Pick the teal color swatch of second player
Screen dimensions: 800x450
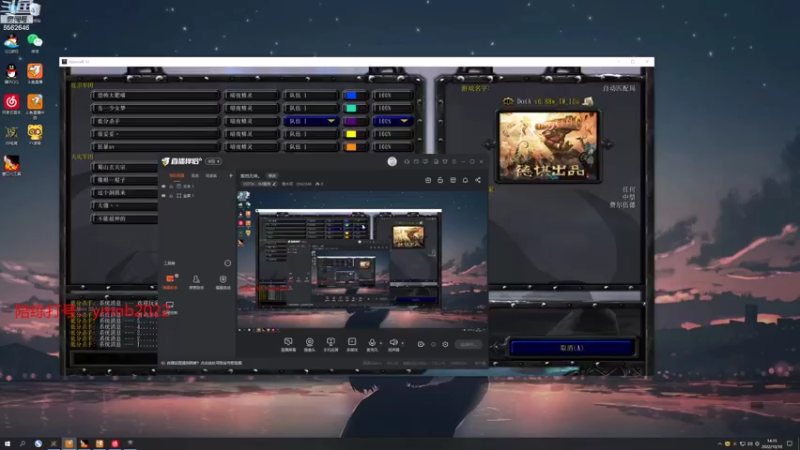[352, 108]
